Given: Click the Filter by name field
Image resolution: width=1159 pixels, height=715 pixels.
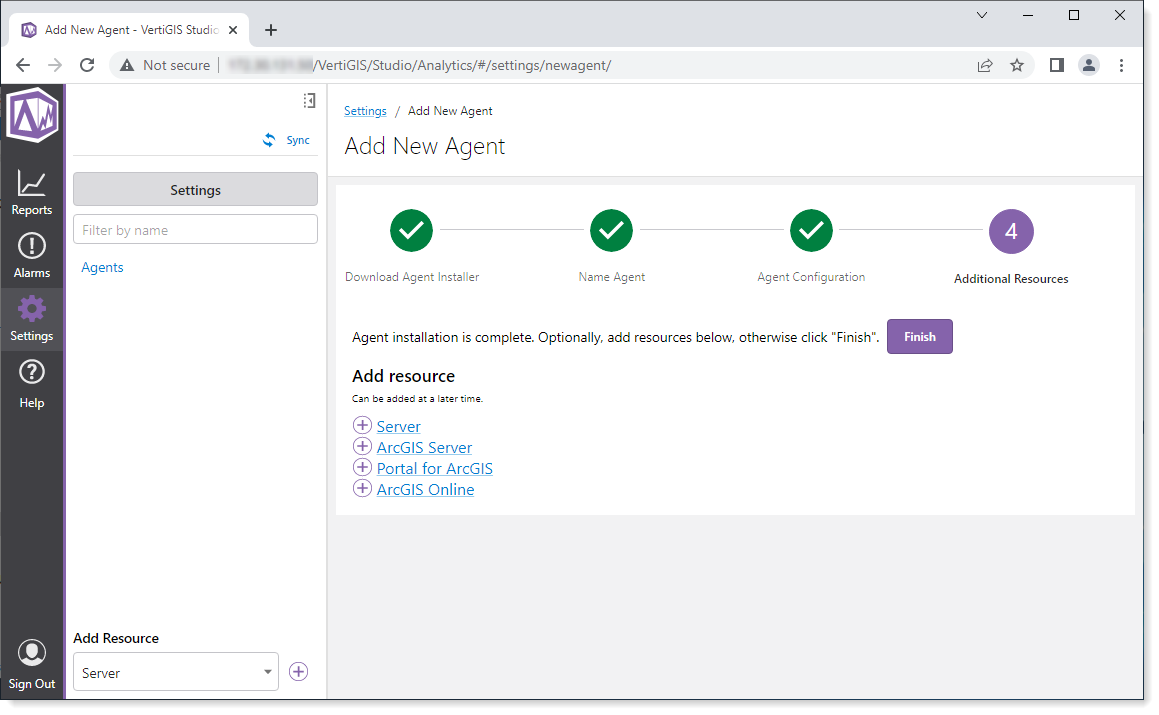Looking at the screenshot, I should [x=195, y=230].
